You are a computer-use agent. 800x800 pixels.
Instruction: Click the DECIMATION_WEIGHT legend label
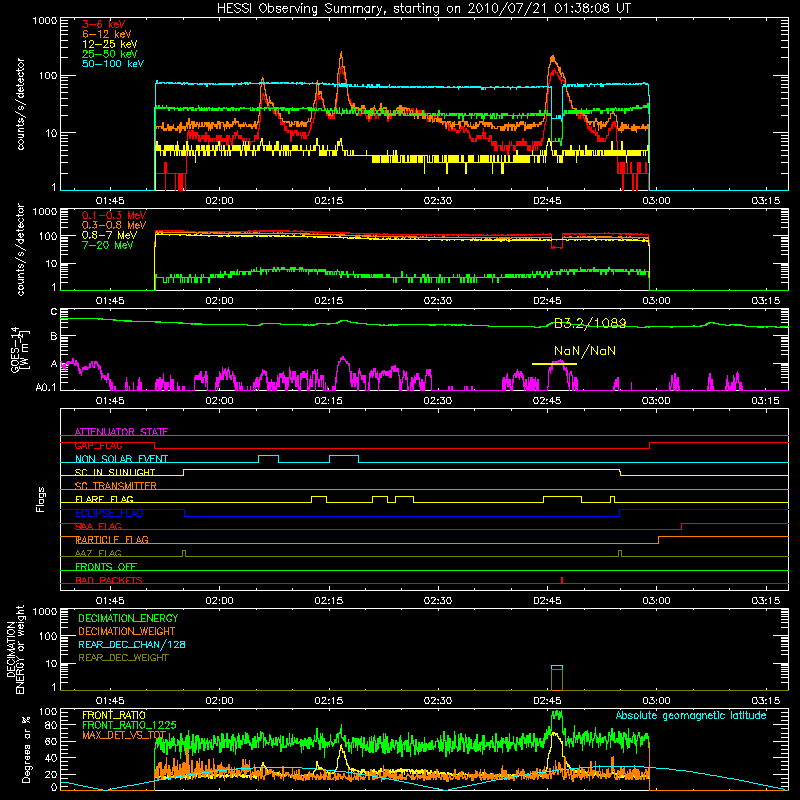click(127, 631)
